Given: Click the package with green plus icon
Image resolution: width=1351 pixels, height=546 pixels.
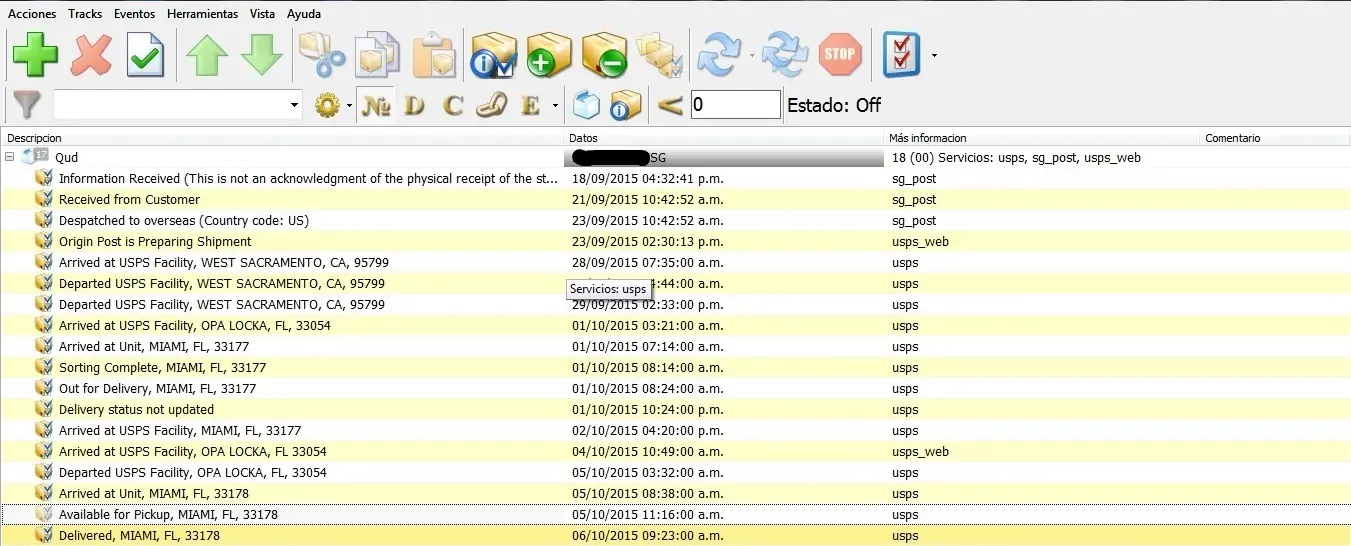Looking at the screenshot, I should coord(549,54).
